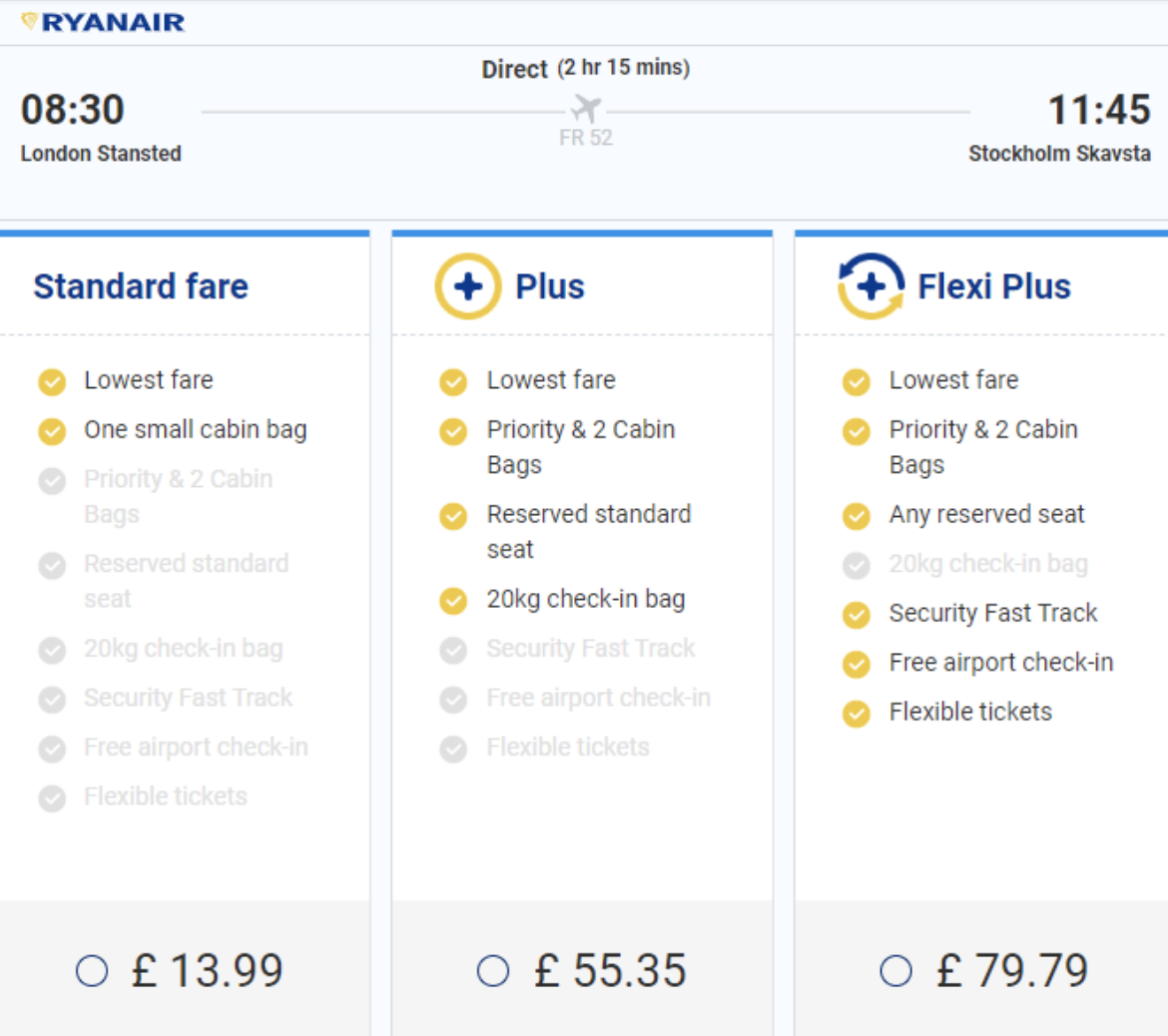Click the Flexi Plus circular arrows icon
The image size is (1168, 1036).
[871, 286]
